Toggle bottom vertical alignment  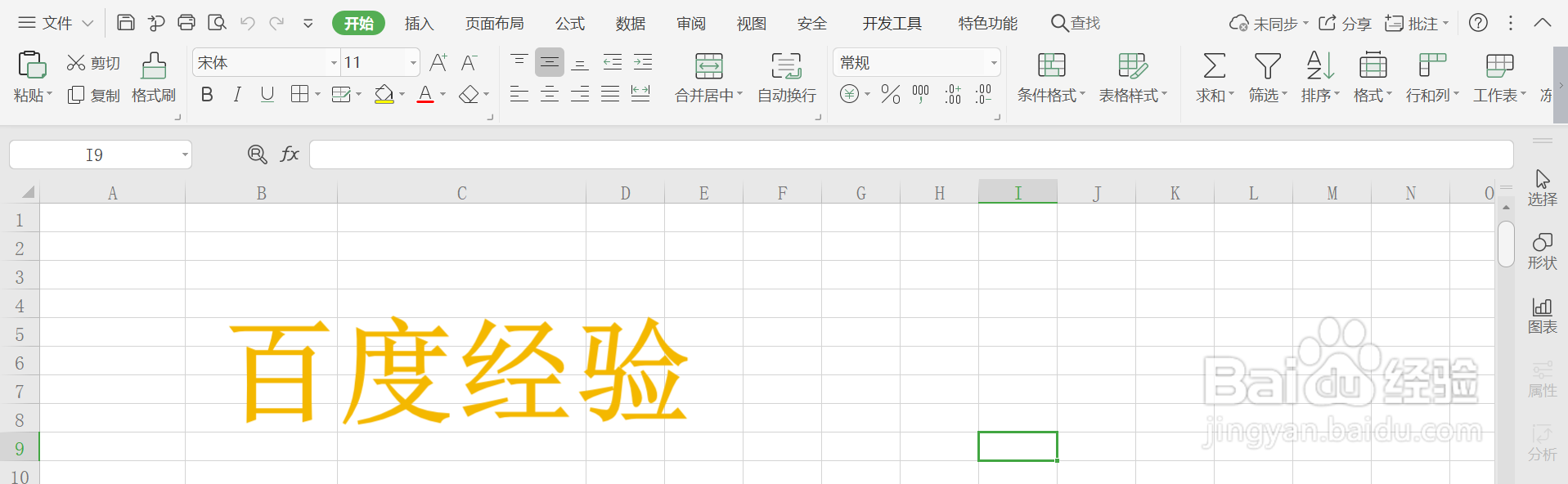[x=580, y=63]
